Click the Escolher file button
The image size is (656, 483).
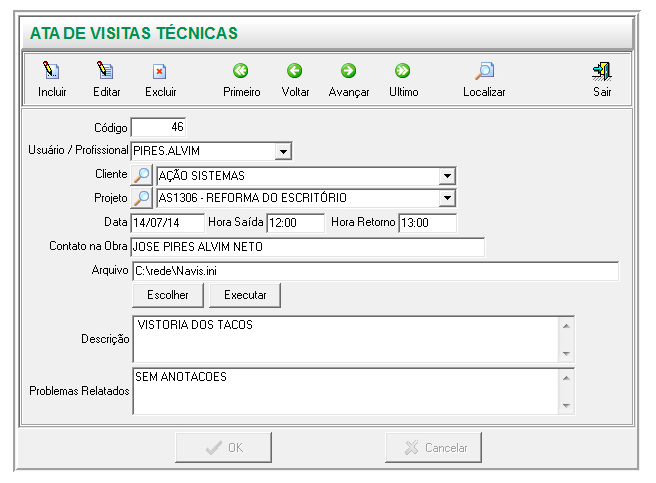(x=168, y=295)
